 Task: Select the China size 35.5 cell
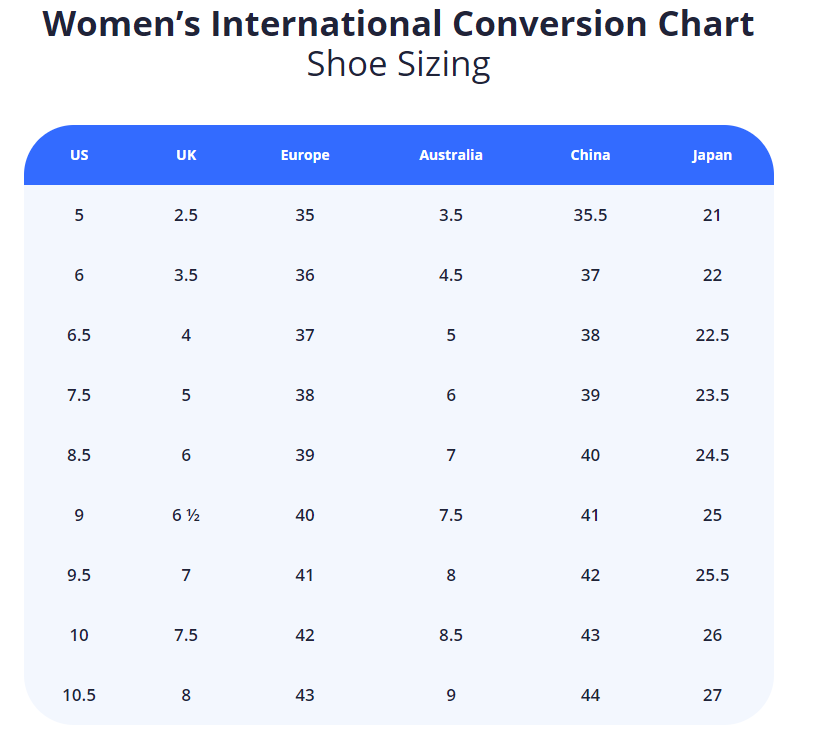pos(590,215)
